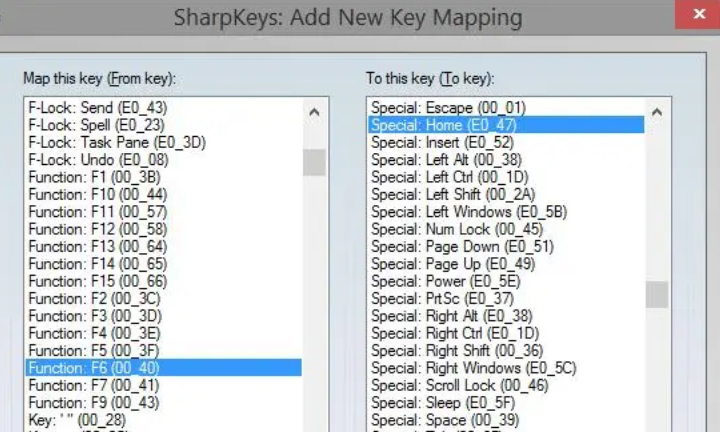The height and width of the screenshot is (432, 720).
Task: Select 'Special: Right Shift (00_36)' row
Action: 506,351
